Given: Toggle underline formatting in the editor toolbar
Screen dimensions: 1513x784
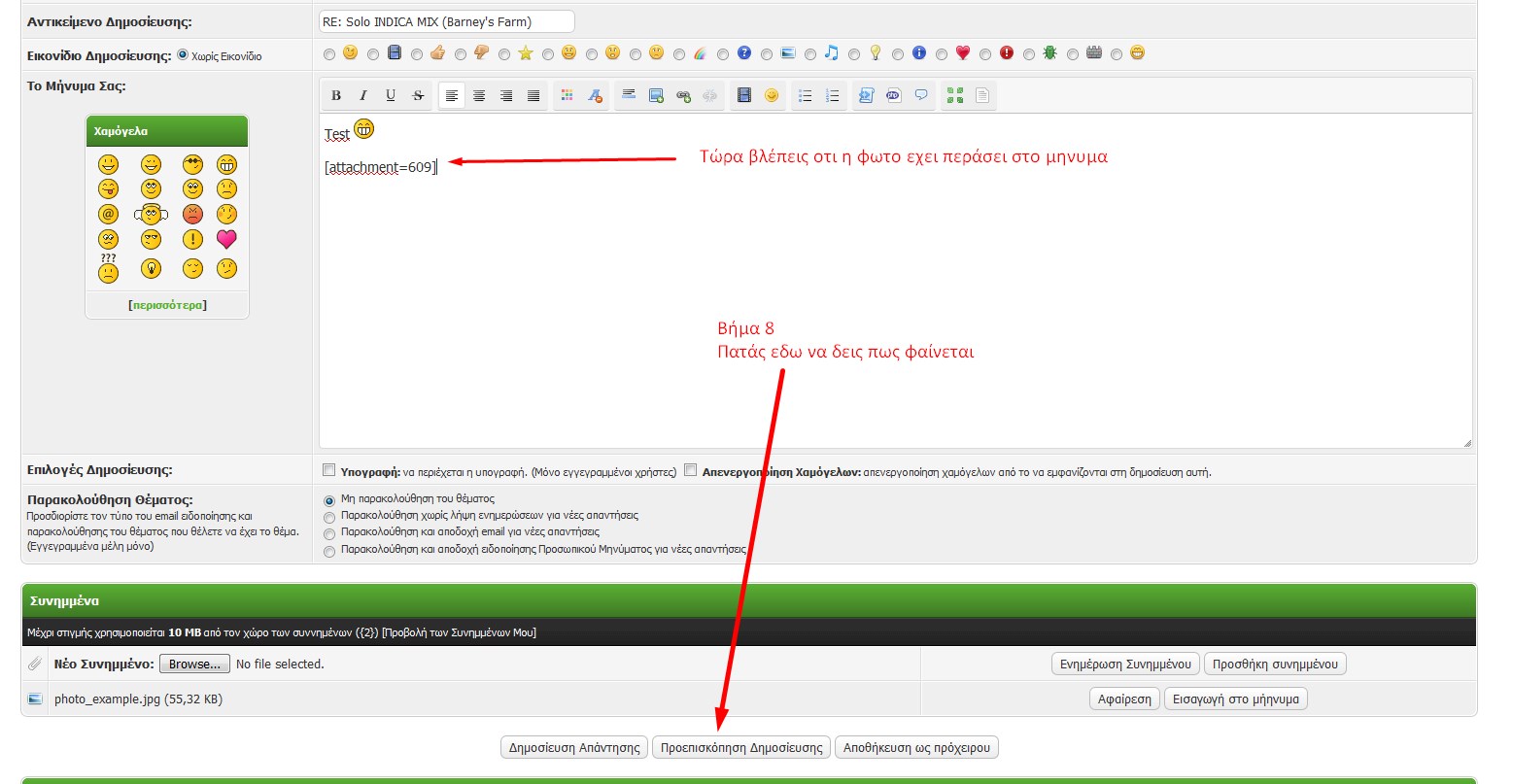Looking at the screenshot, I should click(391, 95).
